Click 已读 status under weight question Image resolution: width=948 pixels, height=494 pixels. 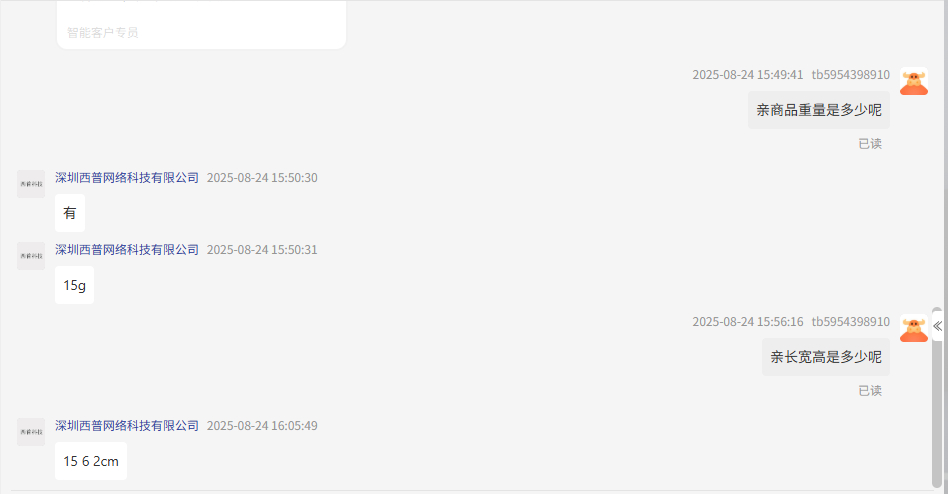coord(870,144)
